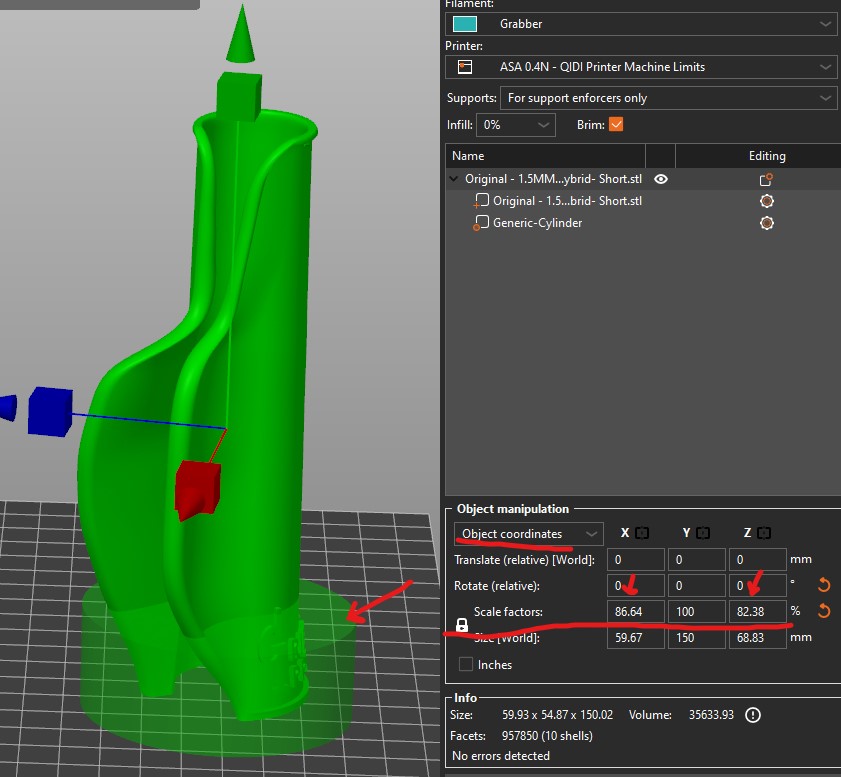The width and height of the screenshot is (841, 777).
Task: Click the Y axis mirror icon
Action: 703,533
